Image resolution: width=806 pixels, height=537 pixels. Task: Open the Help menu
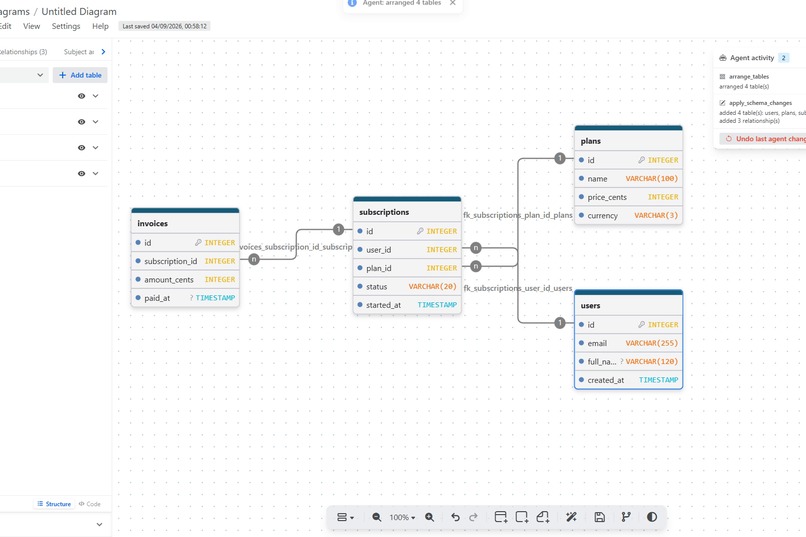(100, 26)
